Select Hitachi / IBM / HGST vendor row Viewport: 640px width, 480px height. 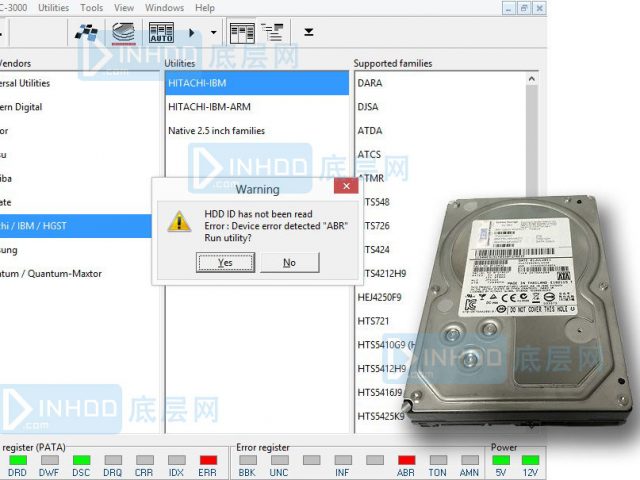pos(76,226)
